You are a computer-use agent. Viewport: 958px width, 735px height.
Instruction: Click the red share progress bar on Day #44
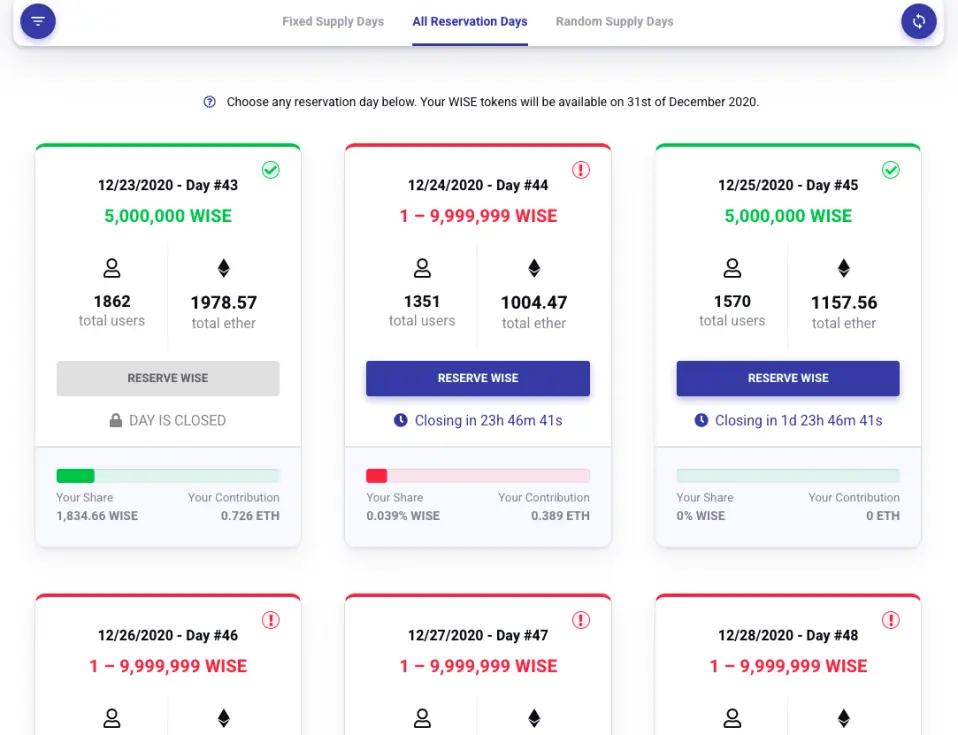point(478,476)
